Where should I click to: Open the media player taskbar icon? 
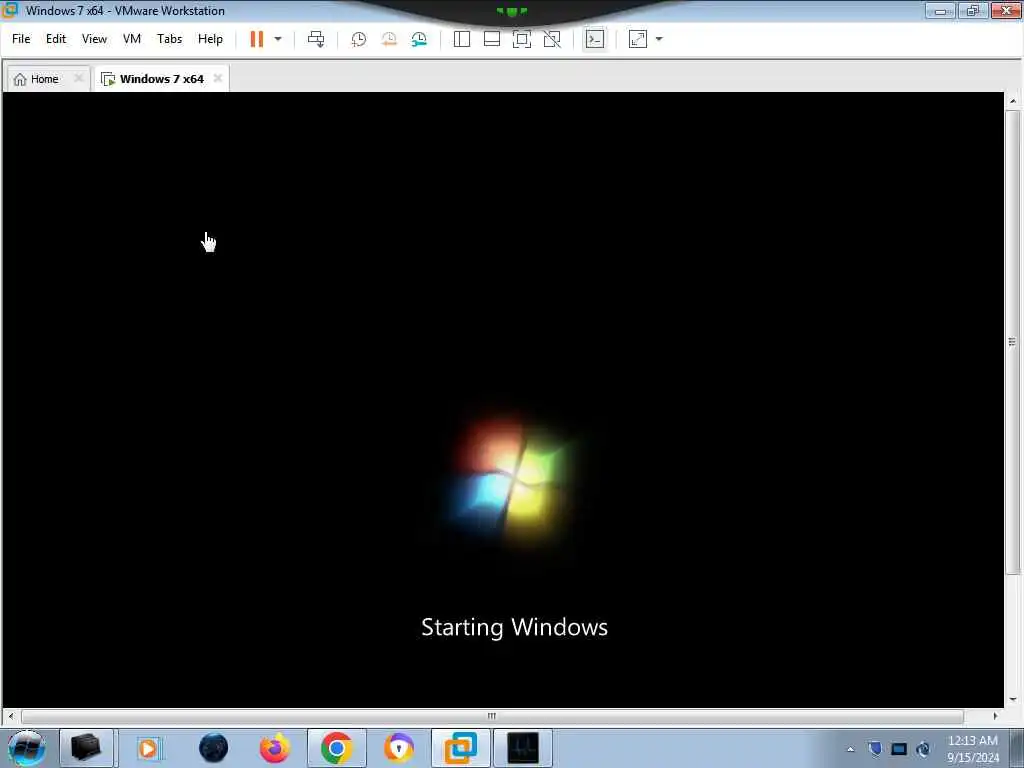click(x=148, y=748)
